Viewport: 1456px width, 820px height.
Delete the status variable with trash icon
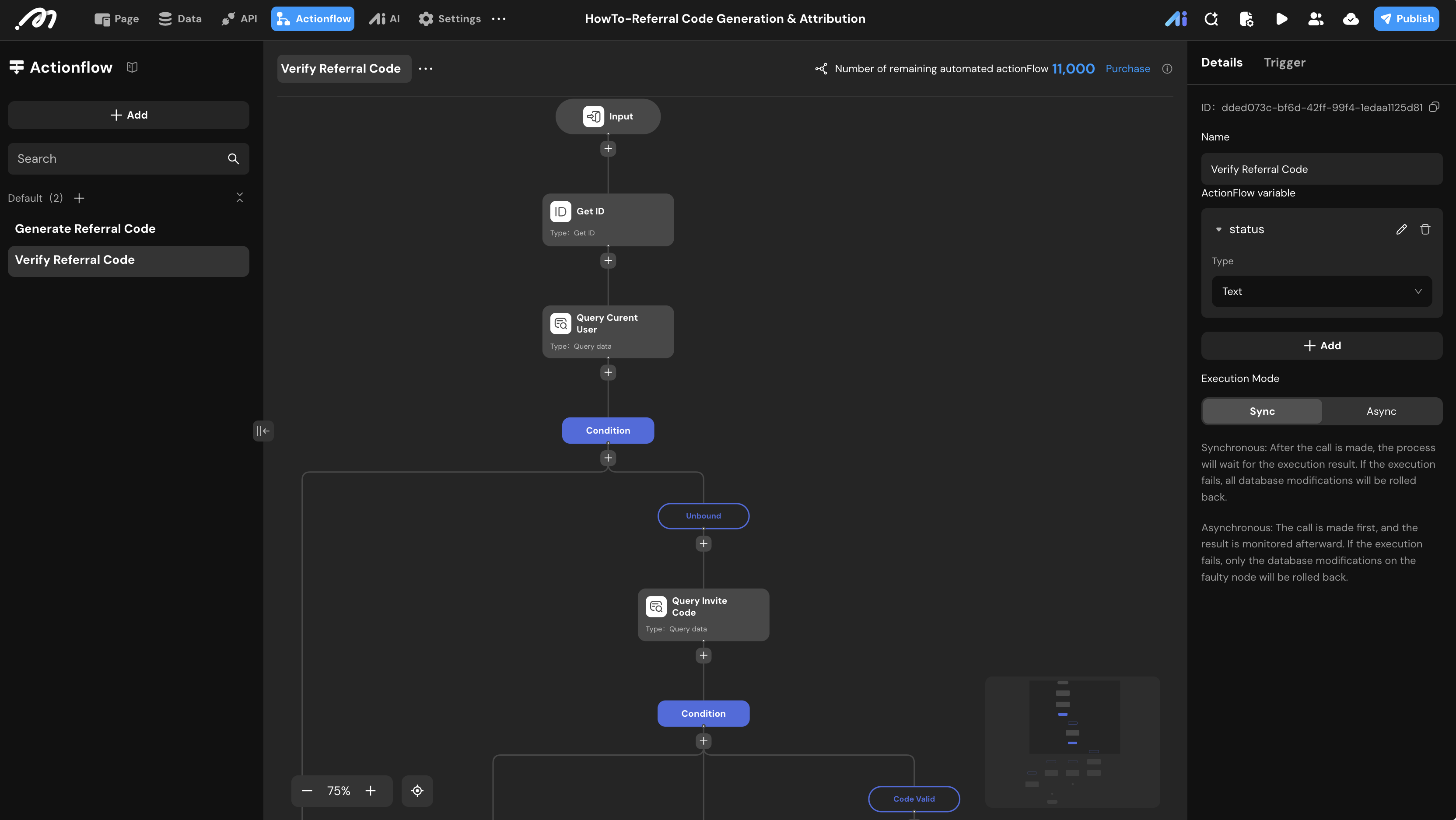pos(1425,229)
